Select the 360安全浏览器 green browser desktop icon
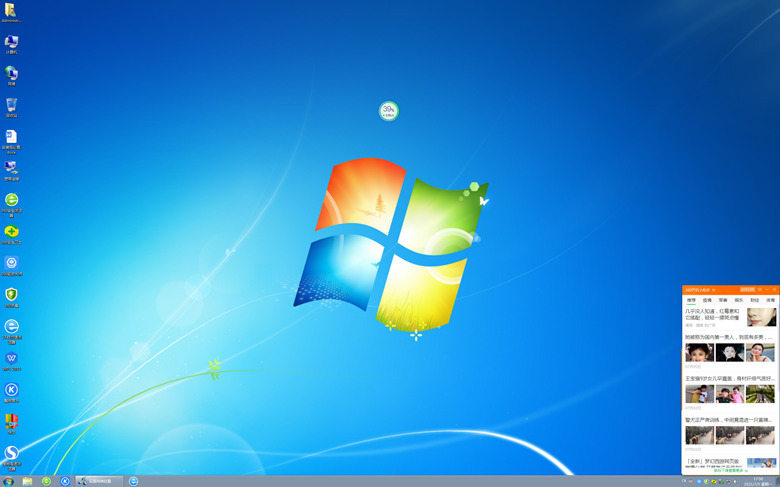This screenshot has height=487, width=780. click(x=11, y=205)
